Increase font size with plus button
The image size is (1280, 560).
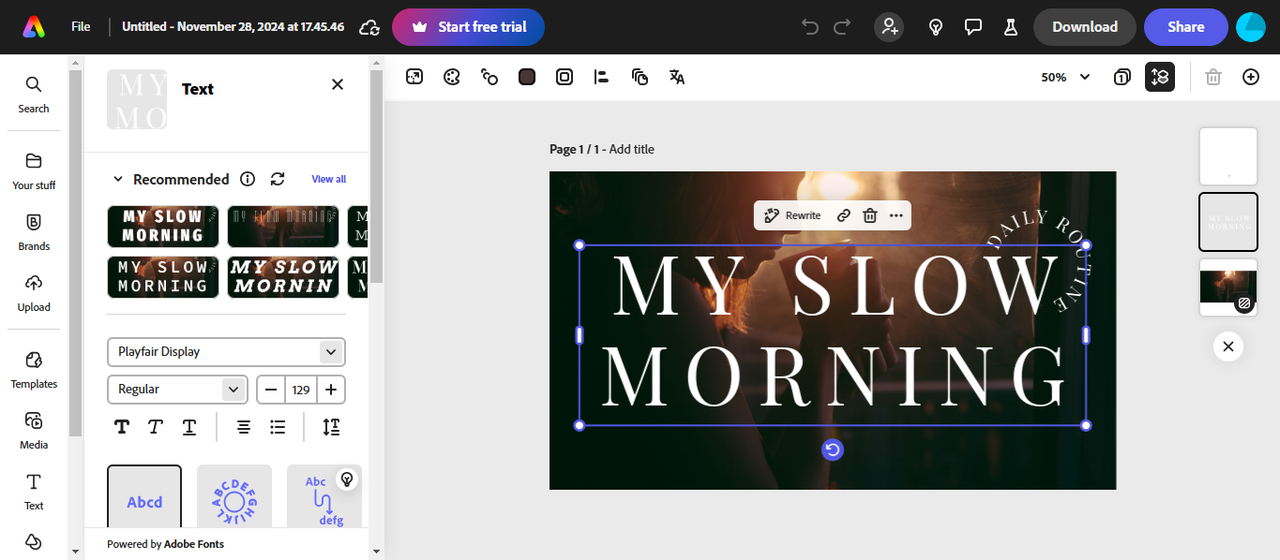[x=331, y=389]
